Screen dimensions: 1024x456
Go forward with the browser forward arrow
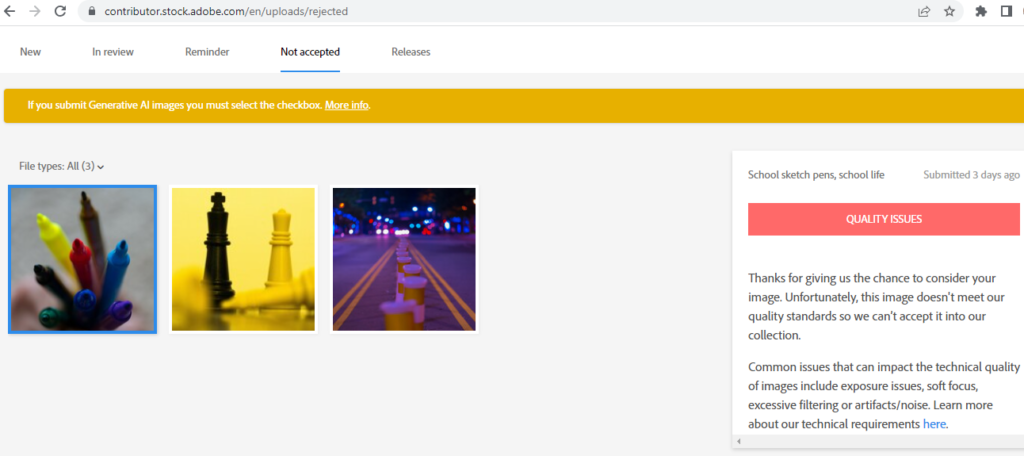click(x=35, y=11)
